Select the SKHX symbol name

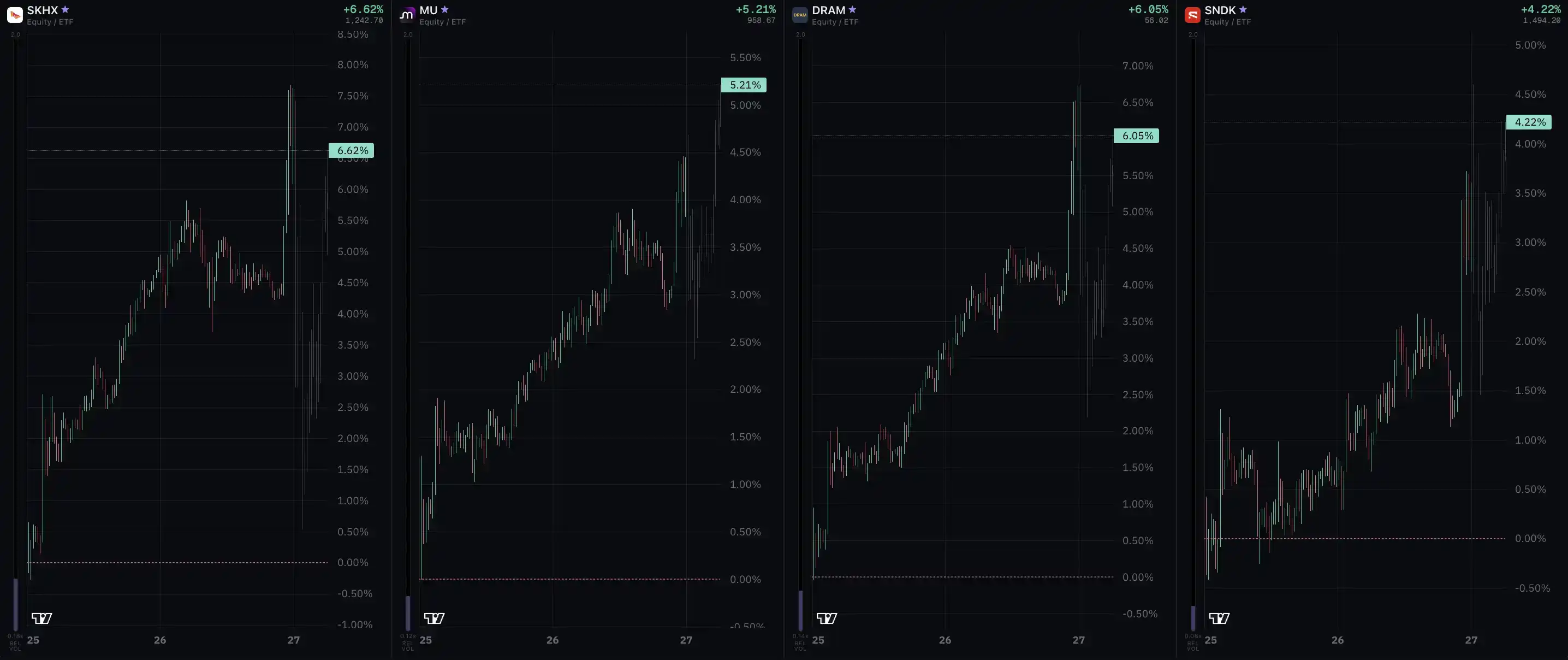coord(43,10)
